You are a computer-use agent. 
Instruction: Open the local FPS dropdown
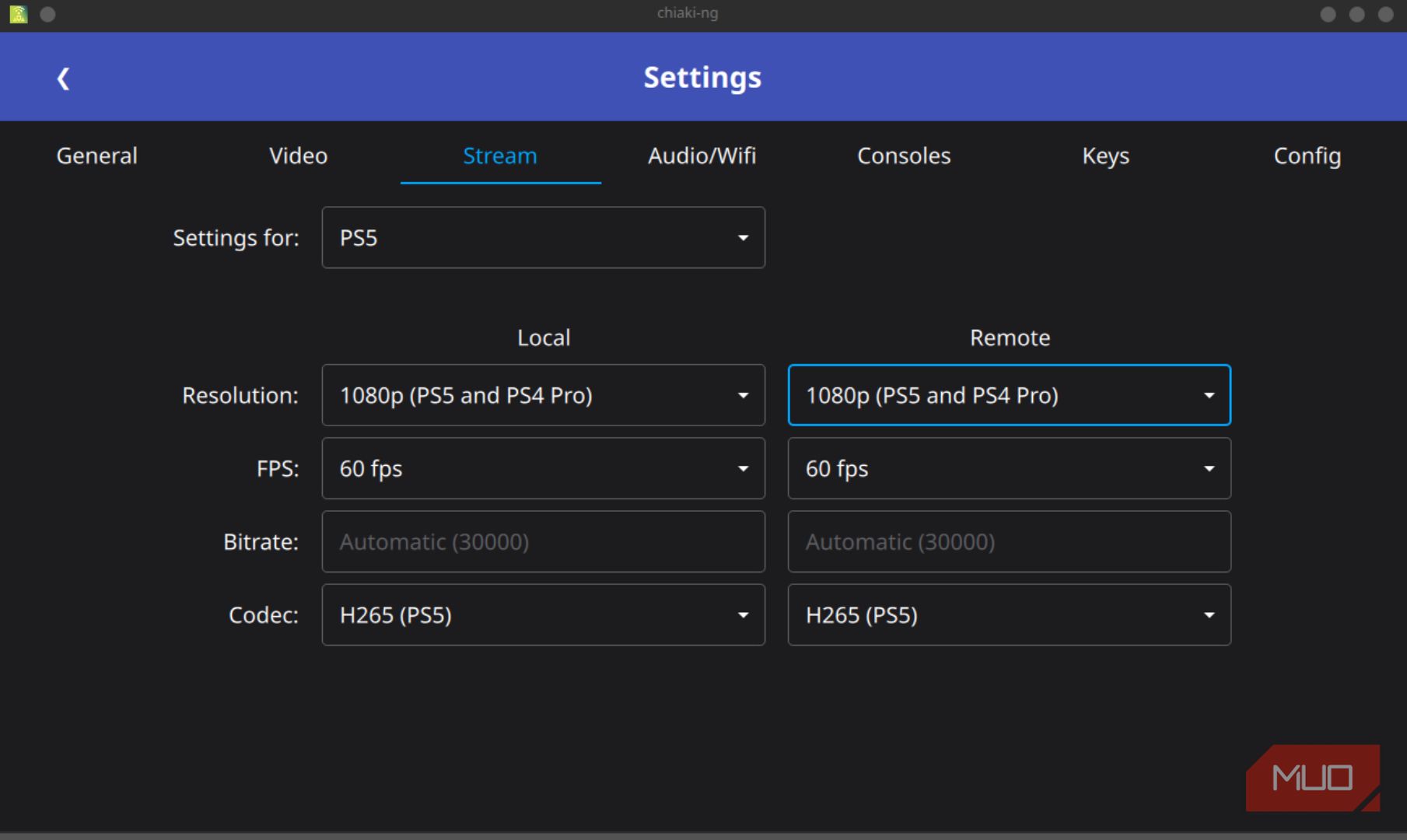pyautogui.click(x=543, y=468)
